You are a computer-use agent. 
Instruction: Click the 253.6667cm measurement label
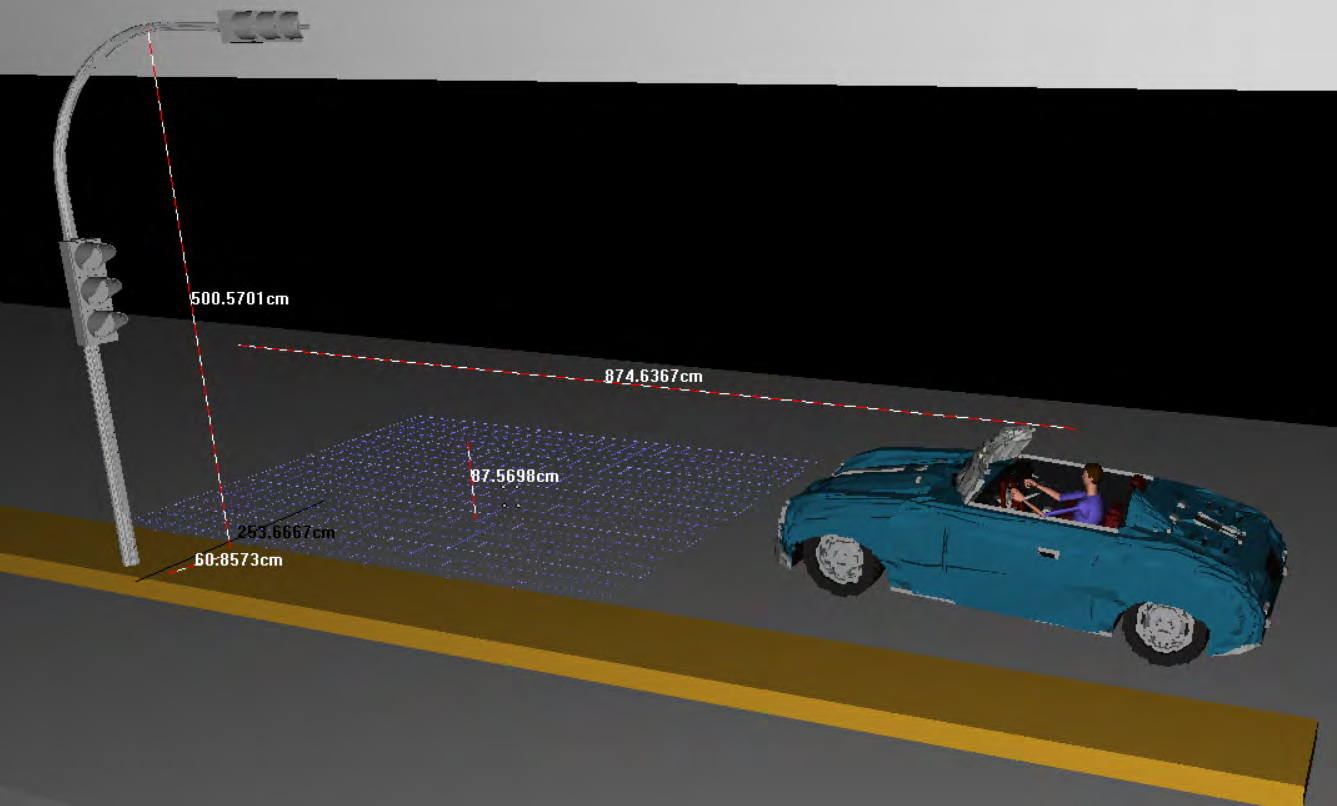click(x=286, y=532)
